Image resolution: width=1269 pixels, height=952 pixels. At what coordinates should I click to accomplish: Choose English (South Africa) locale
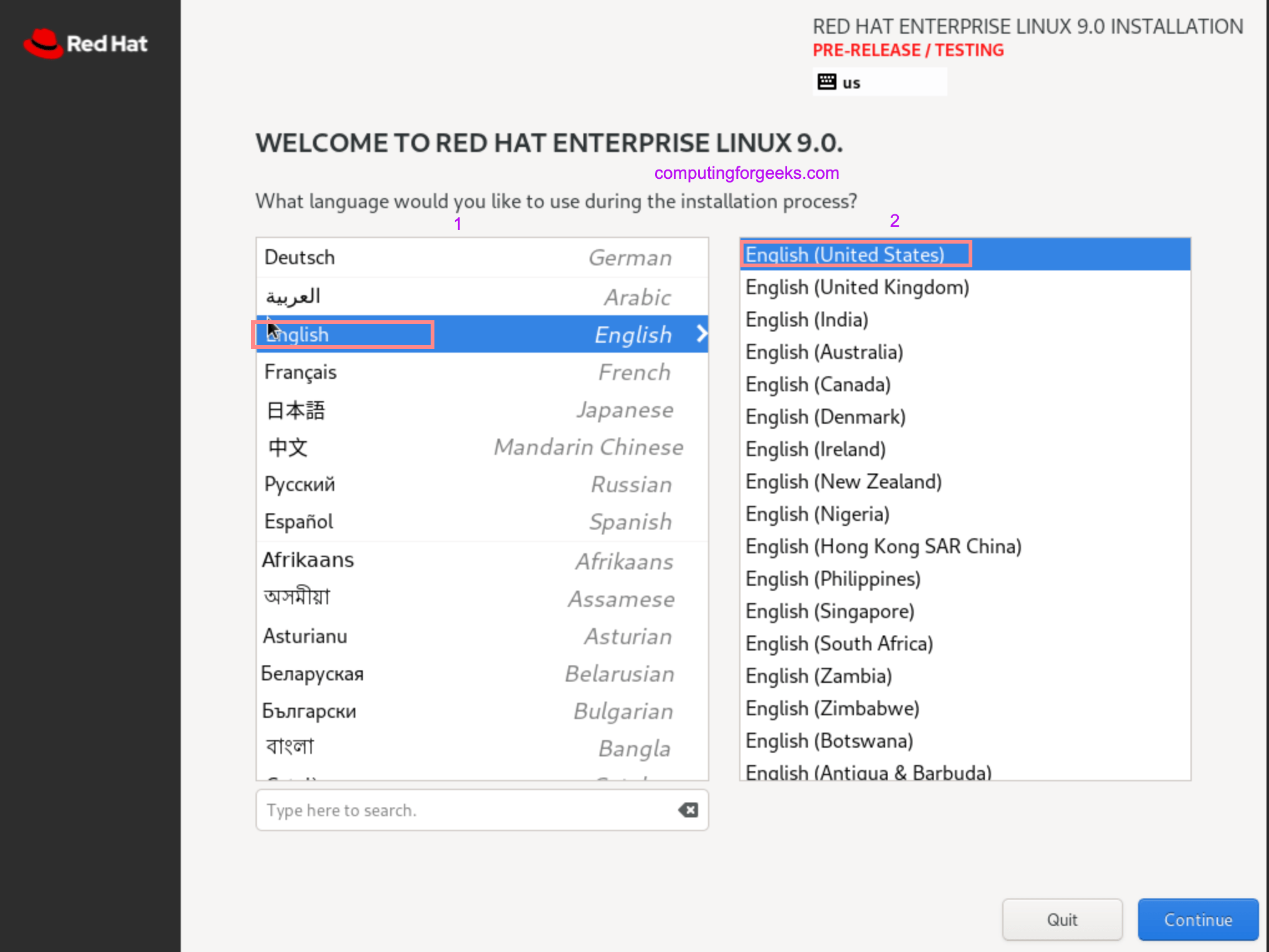(x=965, y=644)
